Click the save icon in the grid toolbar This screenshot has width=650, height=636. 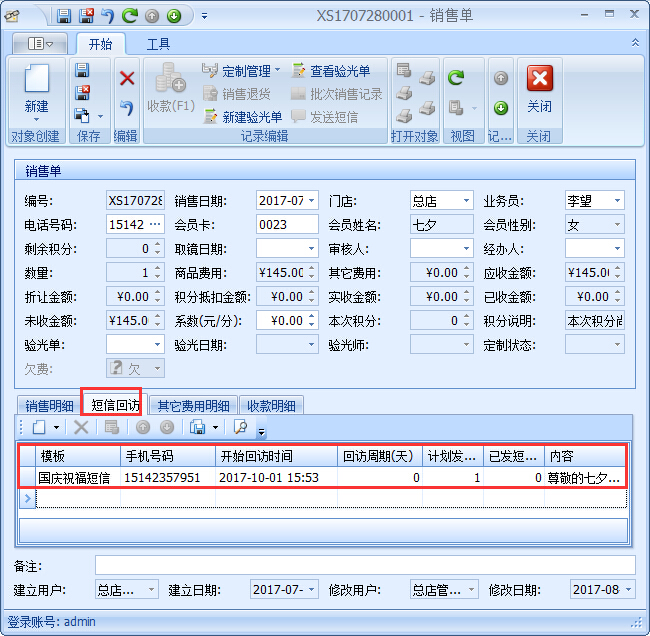pos(198,427)
